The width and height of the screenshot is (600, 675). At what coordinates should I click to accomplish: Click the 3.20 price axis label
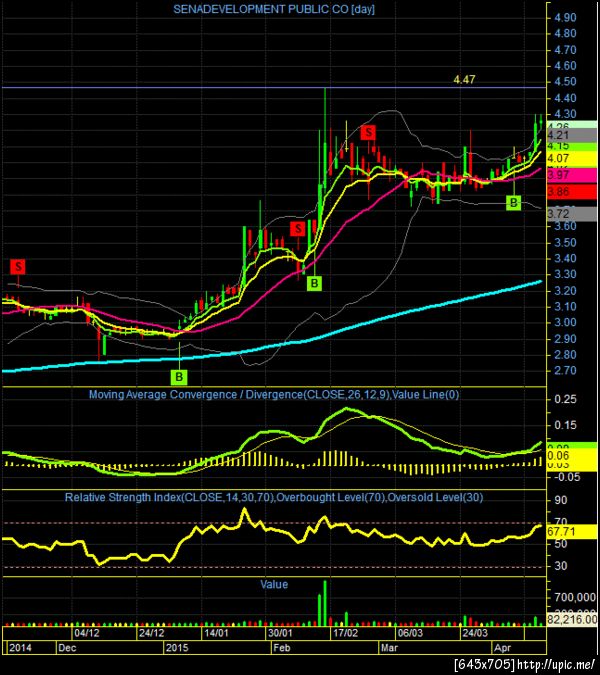565,291
